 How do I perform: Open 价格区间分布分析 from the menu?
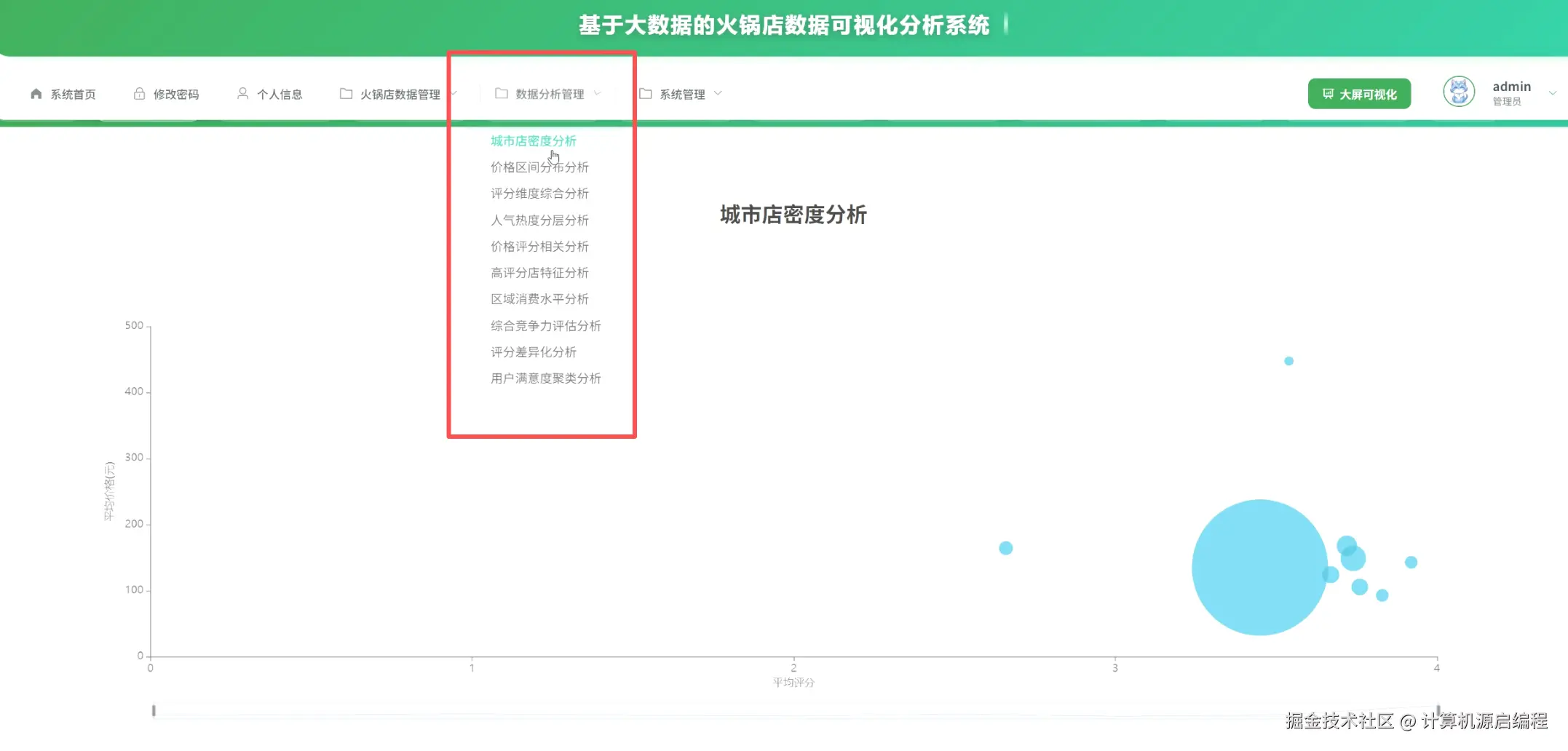[539, 167]
